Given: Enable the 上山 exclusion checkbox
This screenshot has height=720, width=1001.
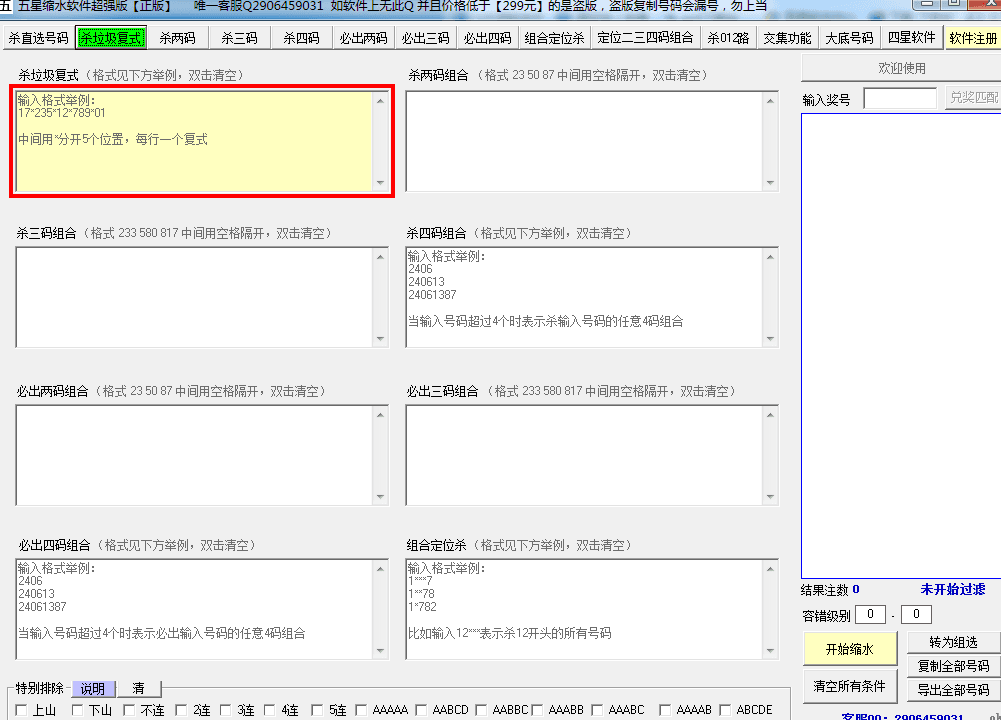Looking at the screenshot, I should [x=23, y=711].
